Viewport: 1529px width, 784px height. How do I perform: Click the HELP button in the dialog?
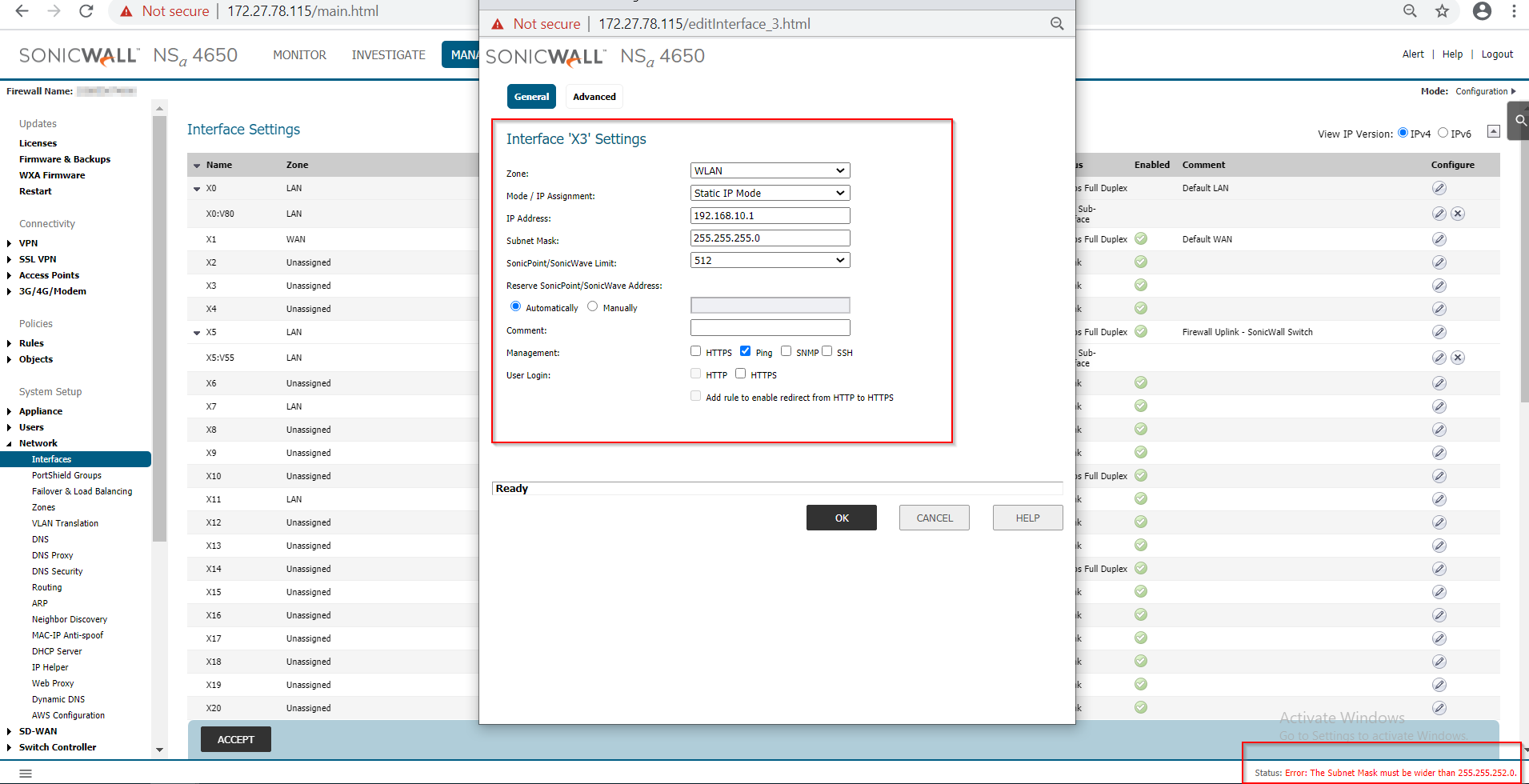tap(1028, 518)
